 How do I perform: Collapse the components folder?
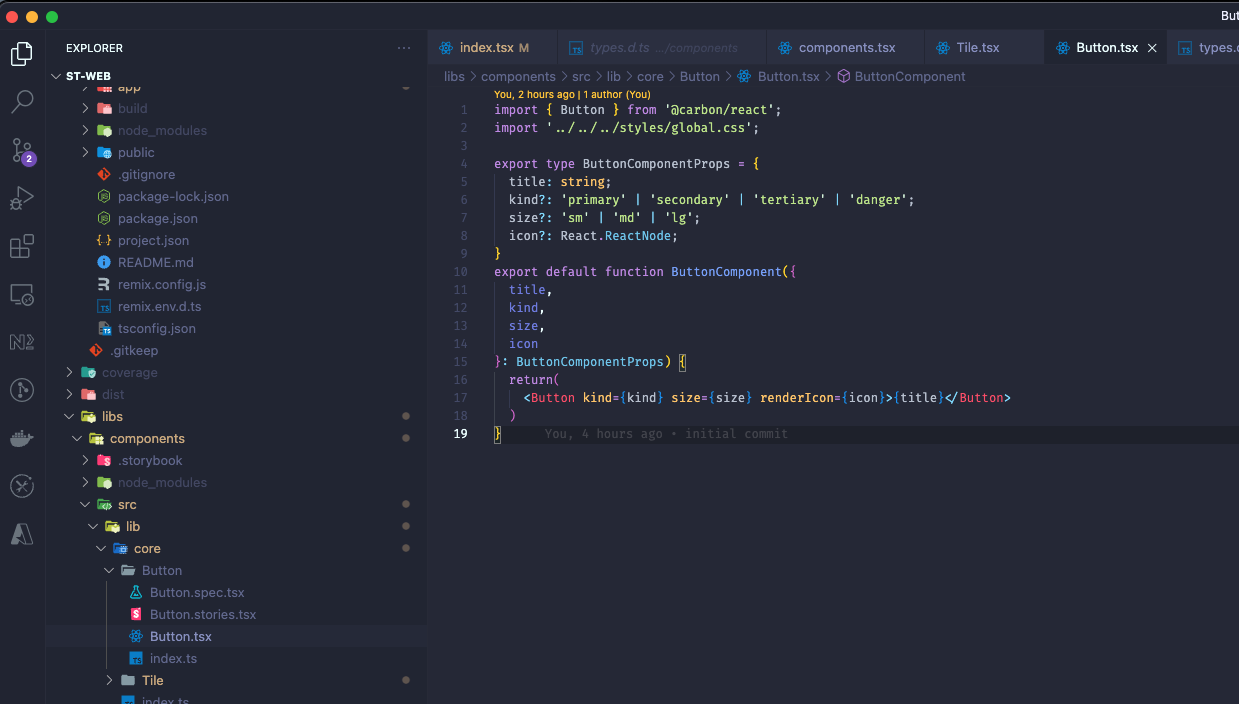click(147, 439)
